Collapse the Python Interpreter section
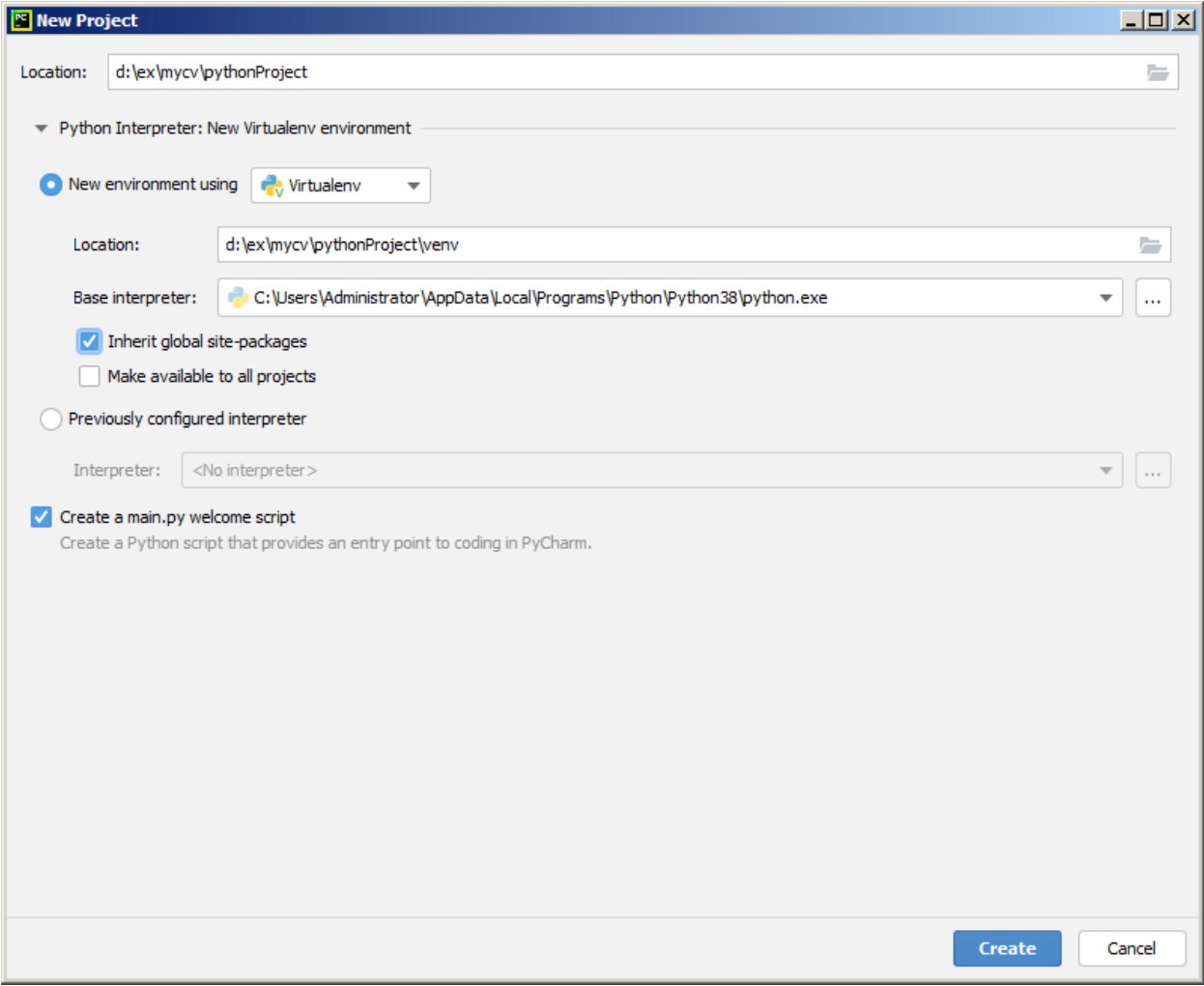Image resolution: width=1204 pixels, height=986 pixels. point(42,128)
